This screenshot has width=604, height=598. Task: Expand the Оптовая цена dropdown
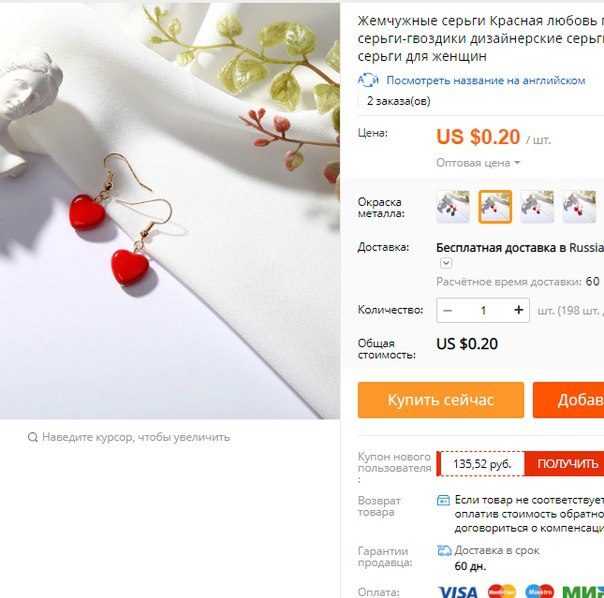(x=478, y=163)
